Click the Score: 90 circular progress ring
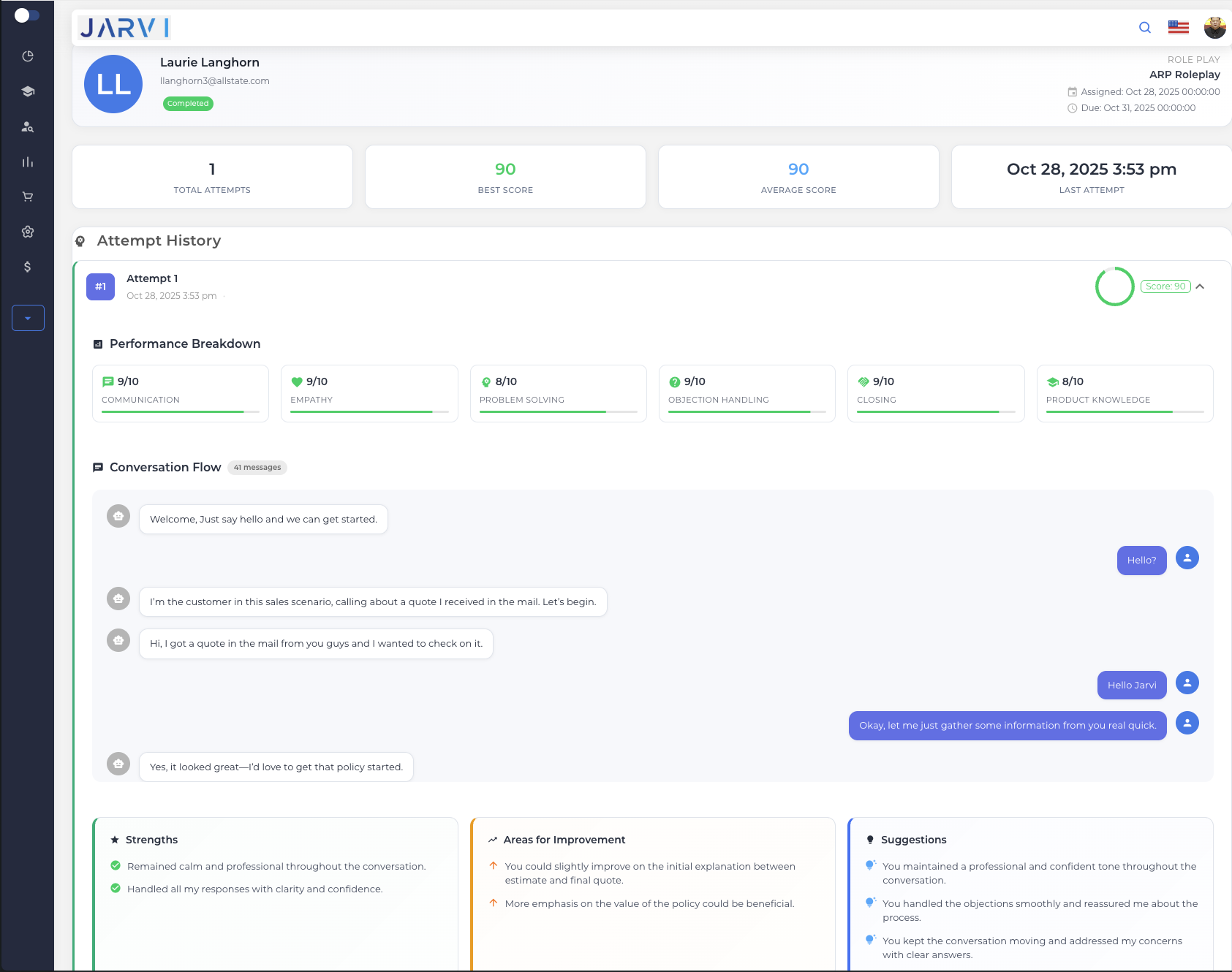Viewport: 1232px width, 972px height. tap(1114, 286)
